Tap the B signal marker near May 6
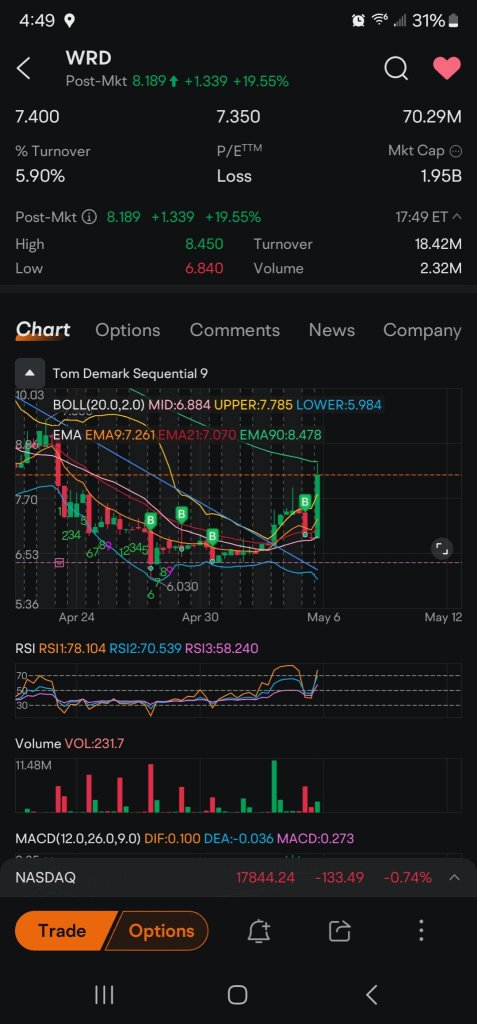The height and width of the screenshot is (1024, 477). (304, 502)
